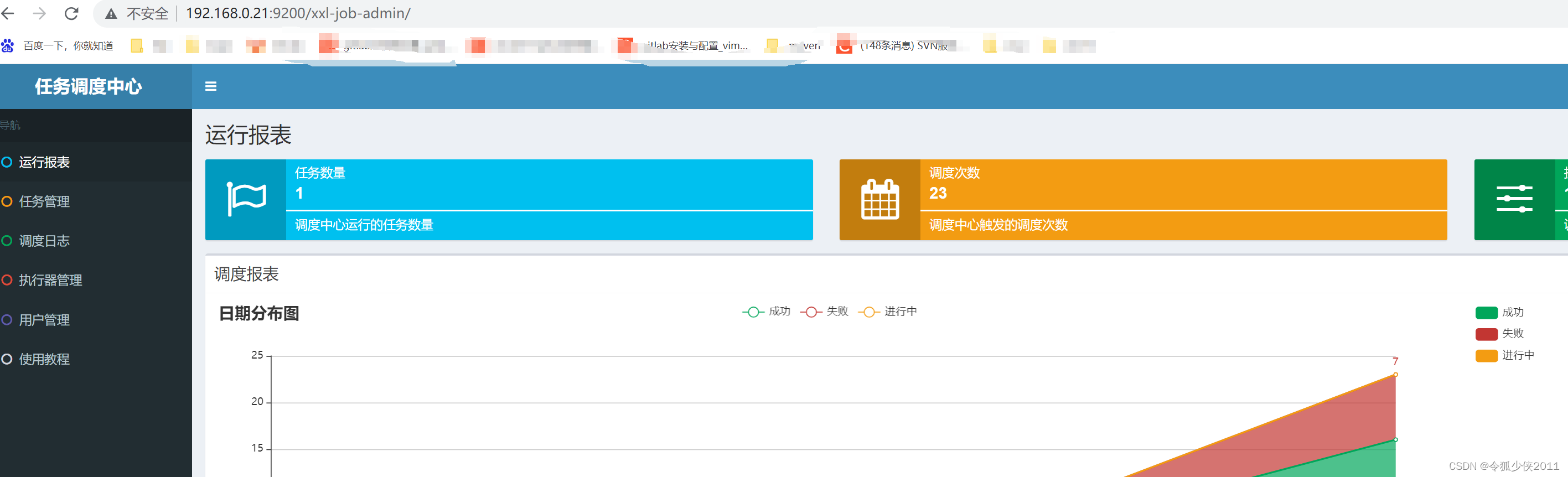
Task: Toggle the sidebar with the hamburger icon
Action: [211, 86]
